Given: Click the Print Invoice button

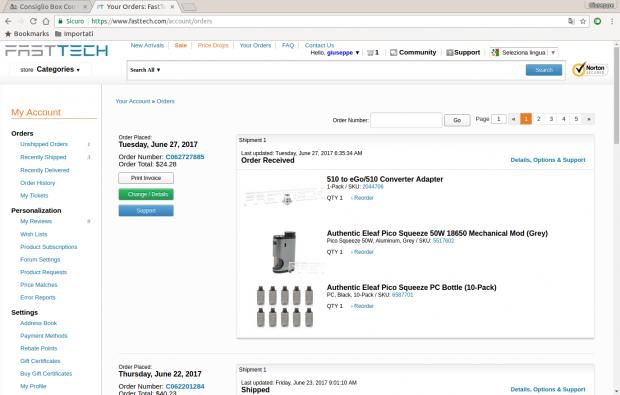Looking at the screenshot, I should coord(146,178).
